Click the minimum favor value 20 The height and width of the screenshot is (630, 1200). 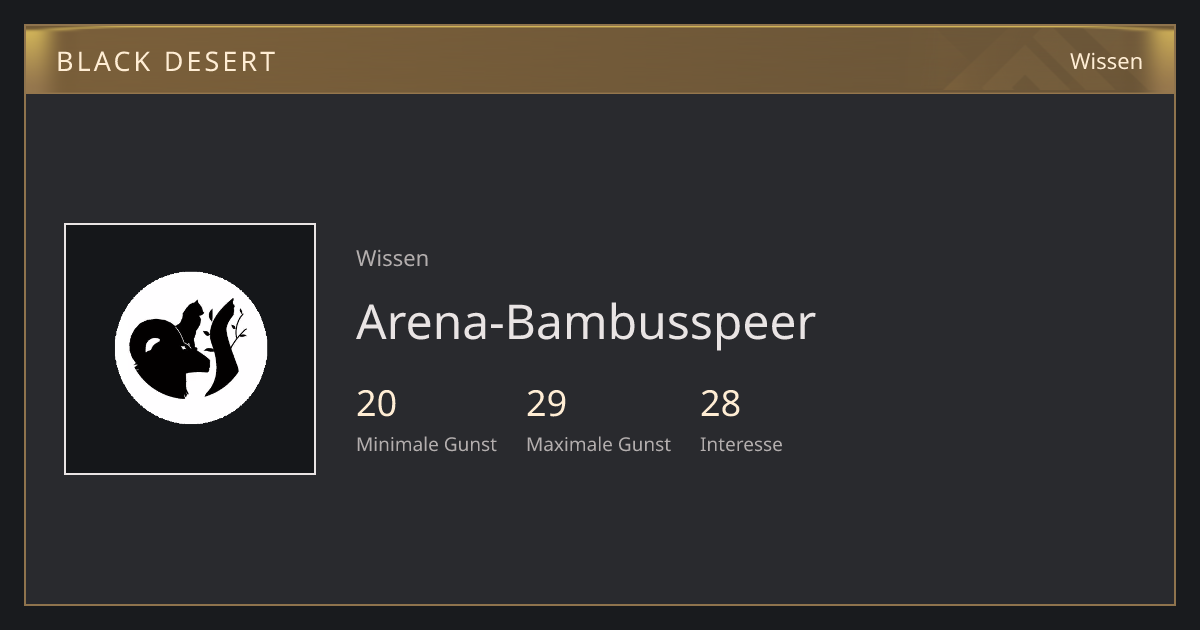(376, 404)
